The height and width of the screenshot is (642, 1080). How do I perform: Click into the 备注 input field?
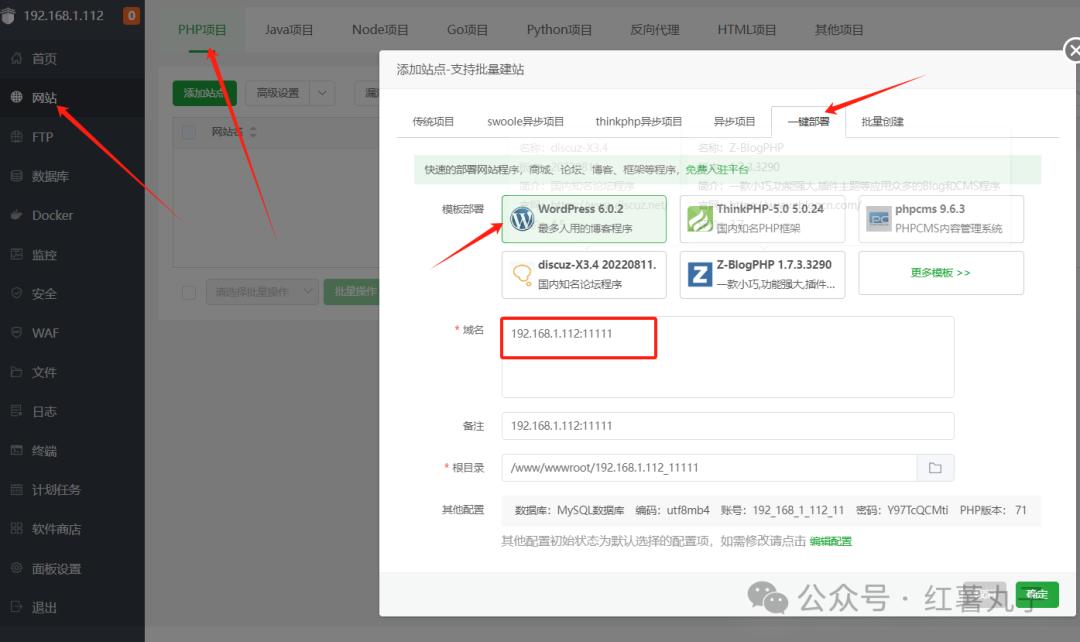pos(728,426)
